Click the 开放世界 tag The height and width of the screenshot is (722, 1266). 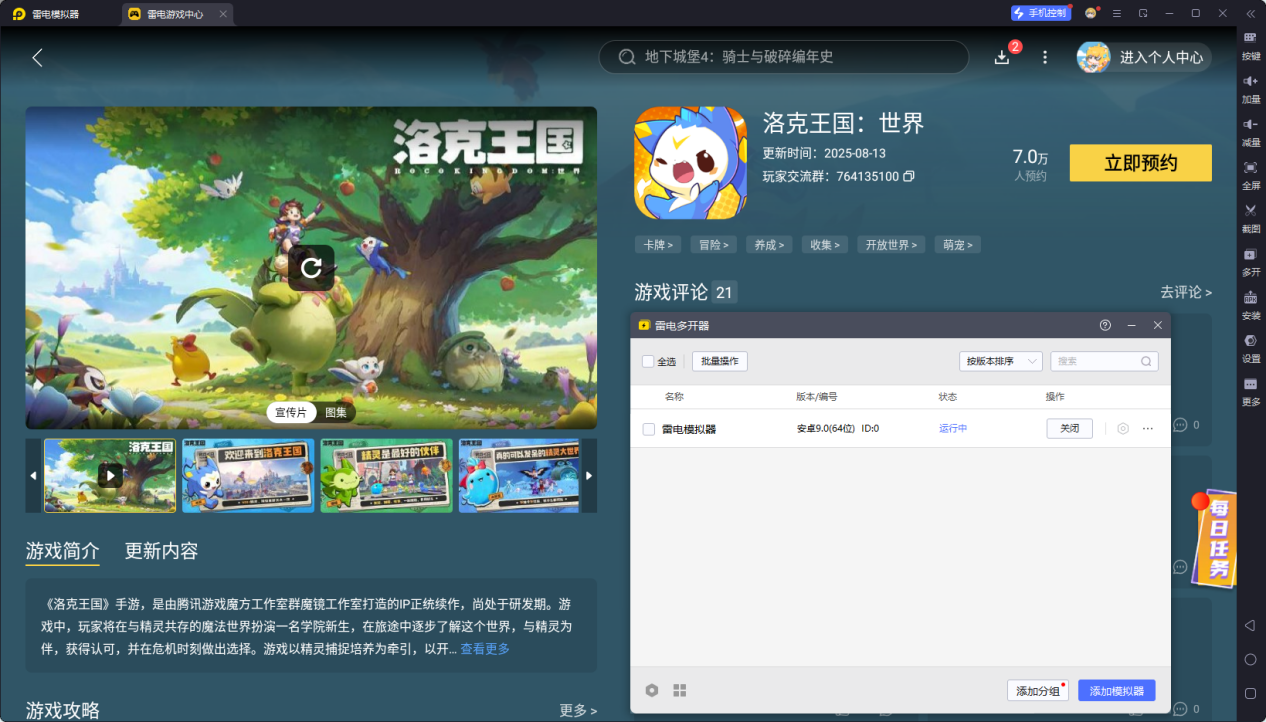[x=892, y=244]
